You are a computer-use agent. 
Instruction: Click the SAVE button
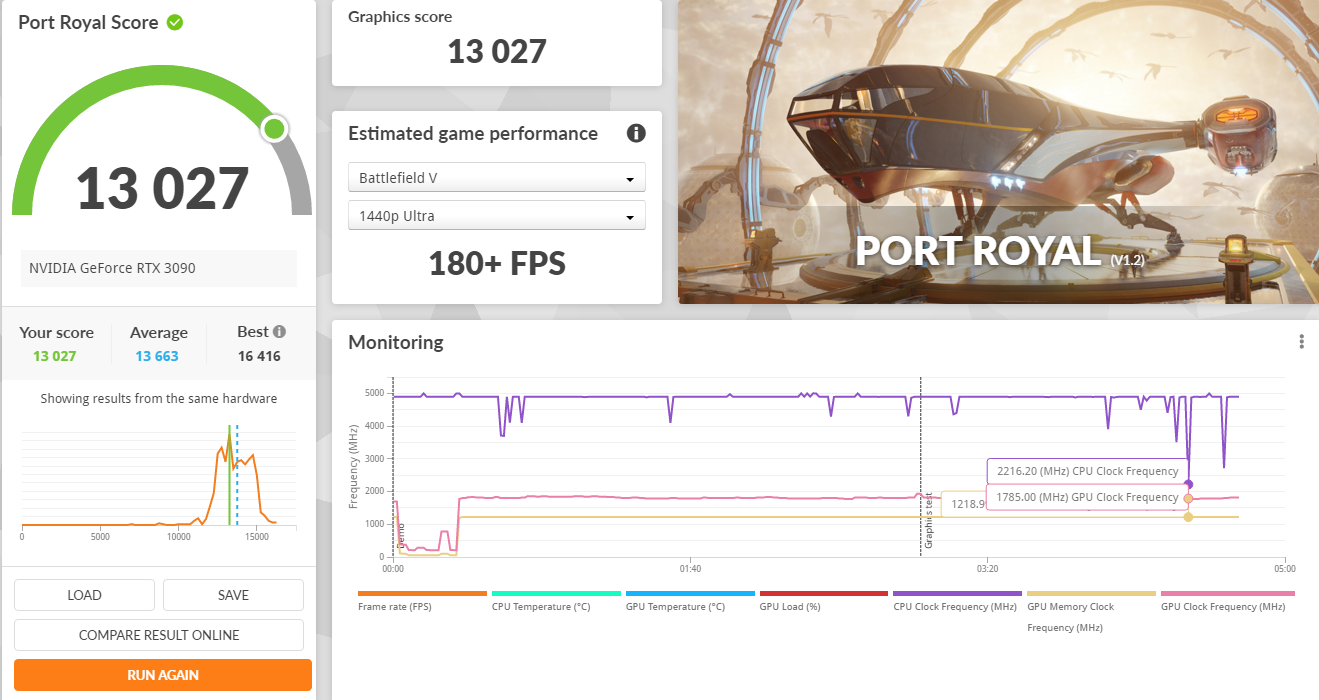pyautogui.click(x=233, y=595)
